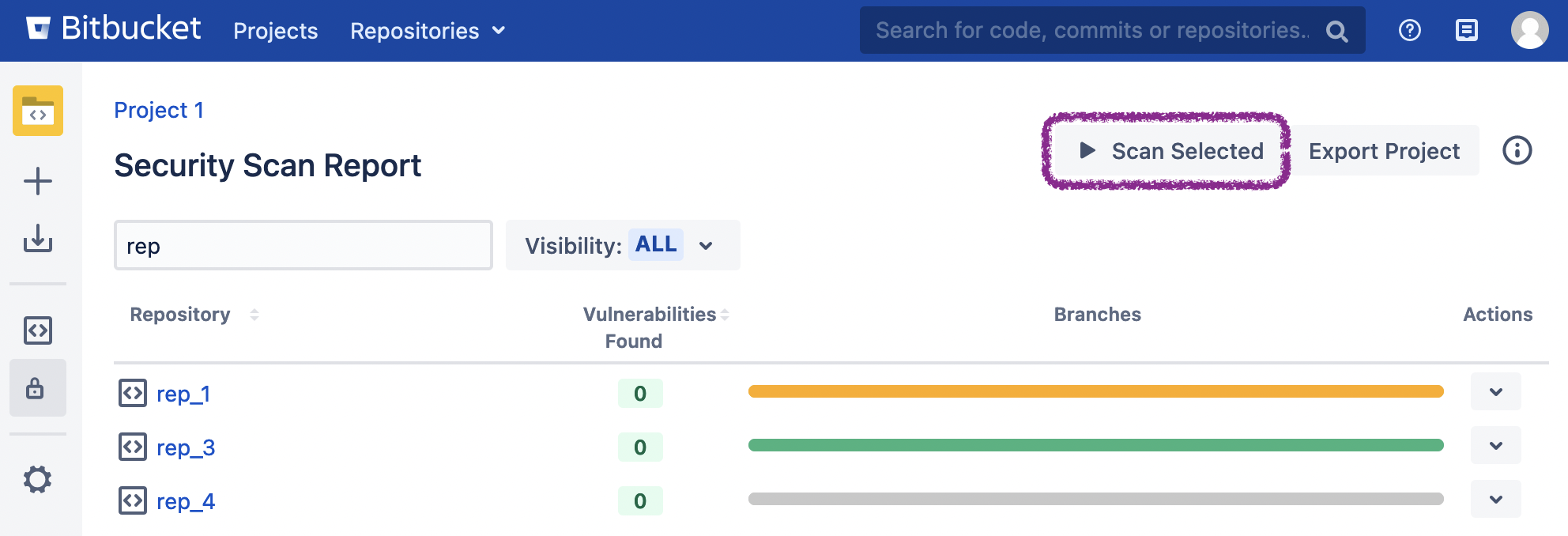This screenshot has width=1568, height=536.
Task: Open the gear project settings icon
Action: tap(37, 479)
